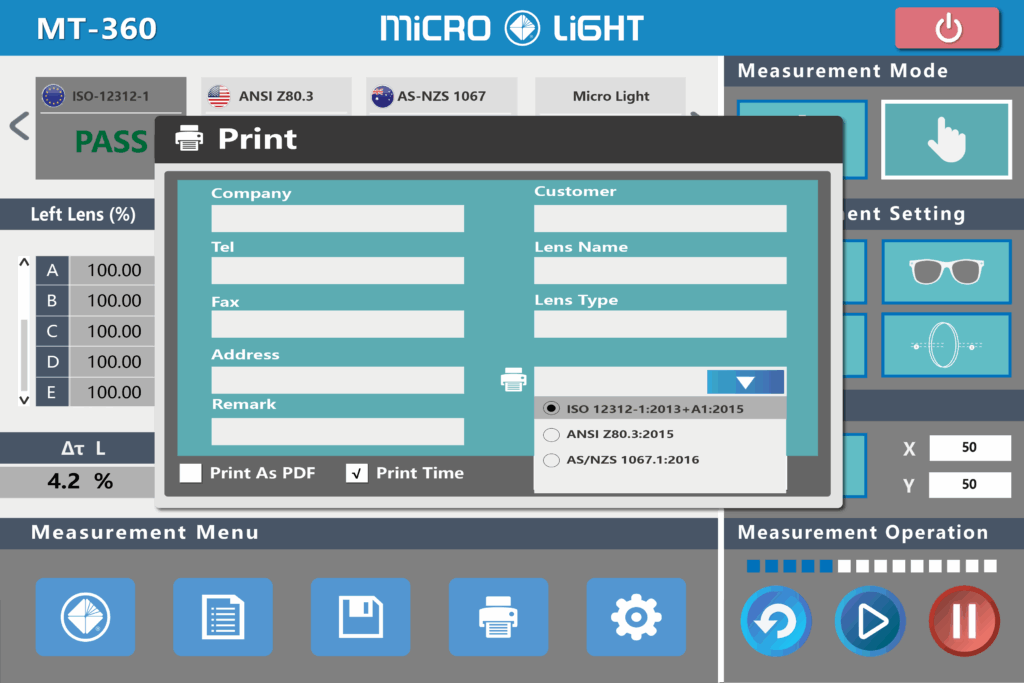
Task: Go to previous standard with left chevron
Action: [x=18, y=127]
